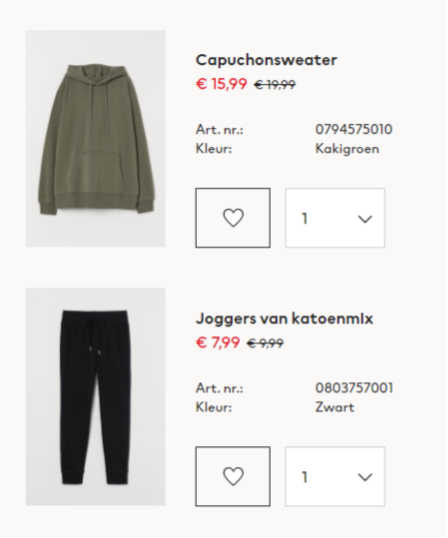Open the Capuchonsweater product title link
The height and width of the screenshot is (538, 448).
pos(267,60)
